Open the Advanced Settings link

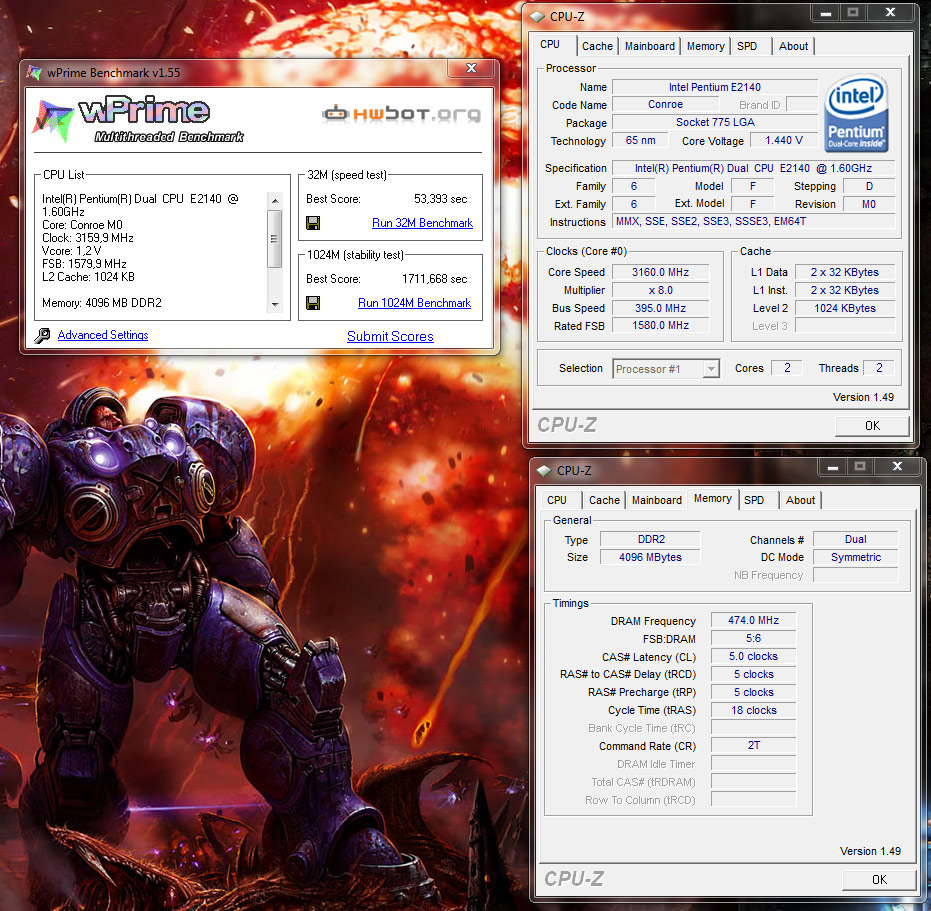coord(103,335)
